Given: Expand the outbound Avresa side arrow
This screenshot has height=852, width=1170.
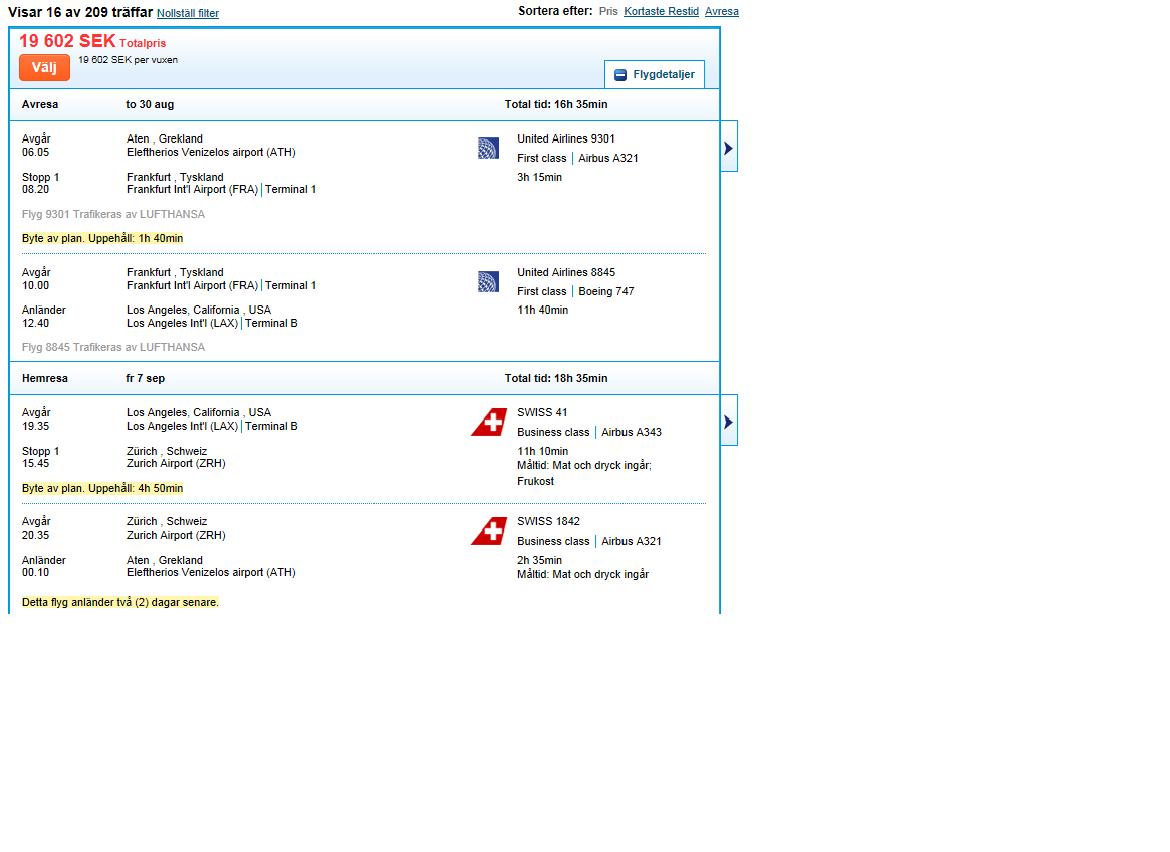Looking at the screenshot, I should [728, 148].
